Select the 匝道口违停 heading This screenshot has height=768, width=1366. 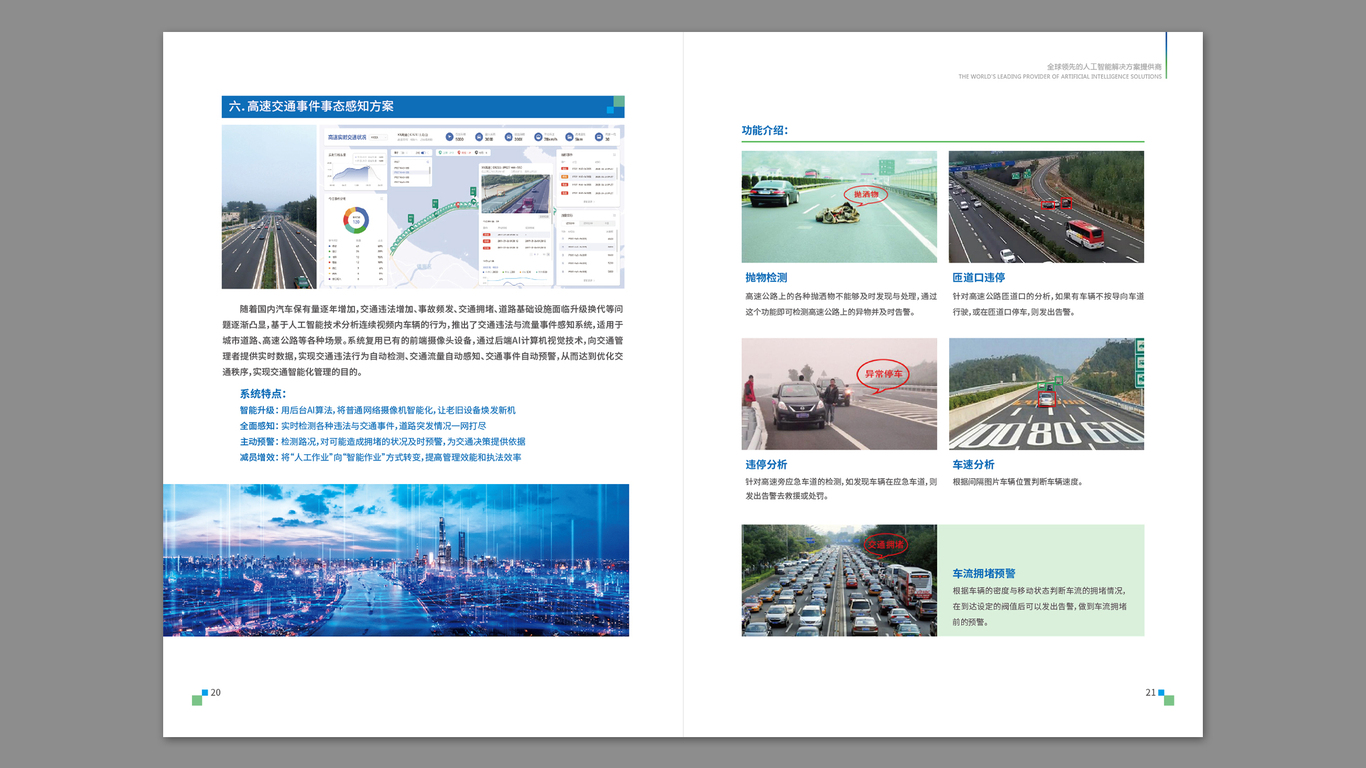(979, 277)
